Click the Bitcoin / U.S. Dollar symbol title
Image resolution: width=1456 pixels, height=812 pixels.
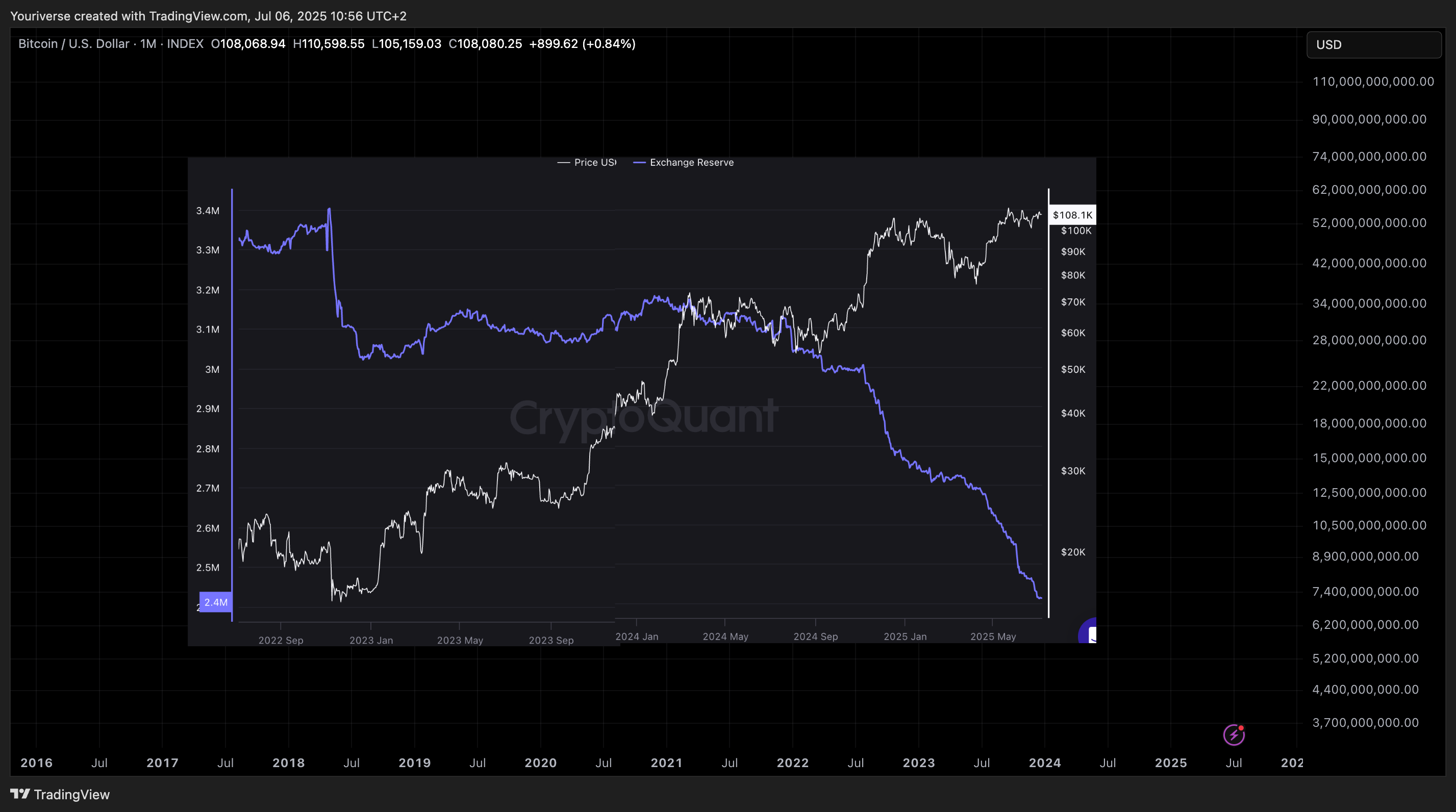(73, 43)
